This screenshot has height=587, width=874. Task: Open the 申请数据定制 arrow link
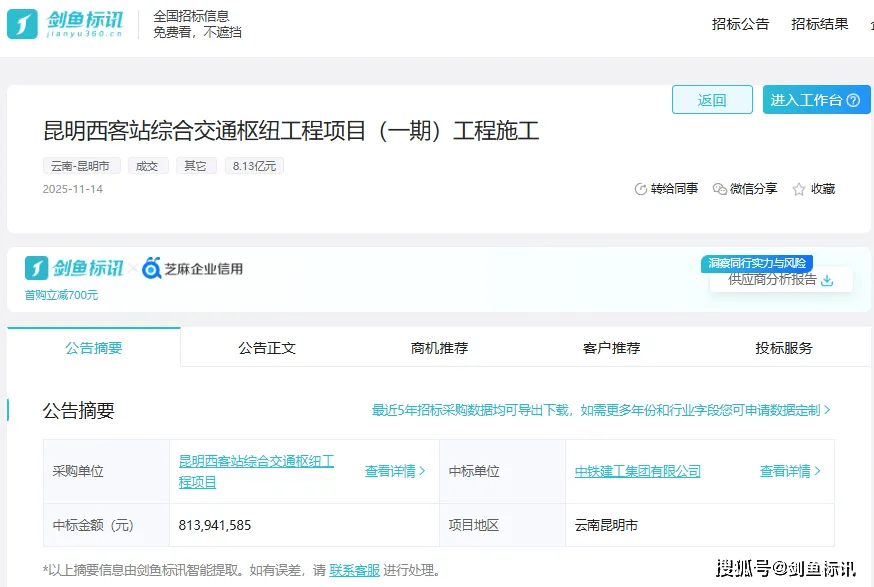point(827,410)
